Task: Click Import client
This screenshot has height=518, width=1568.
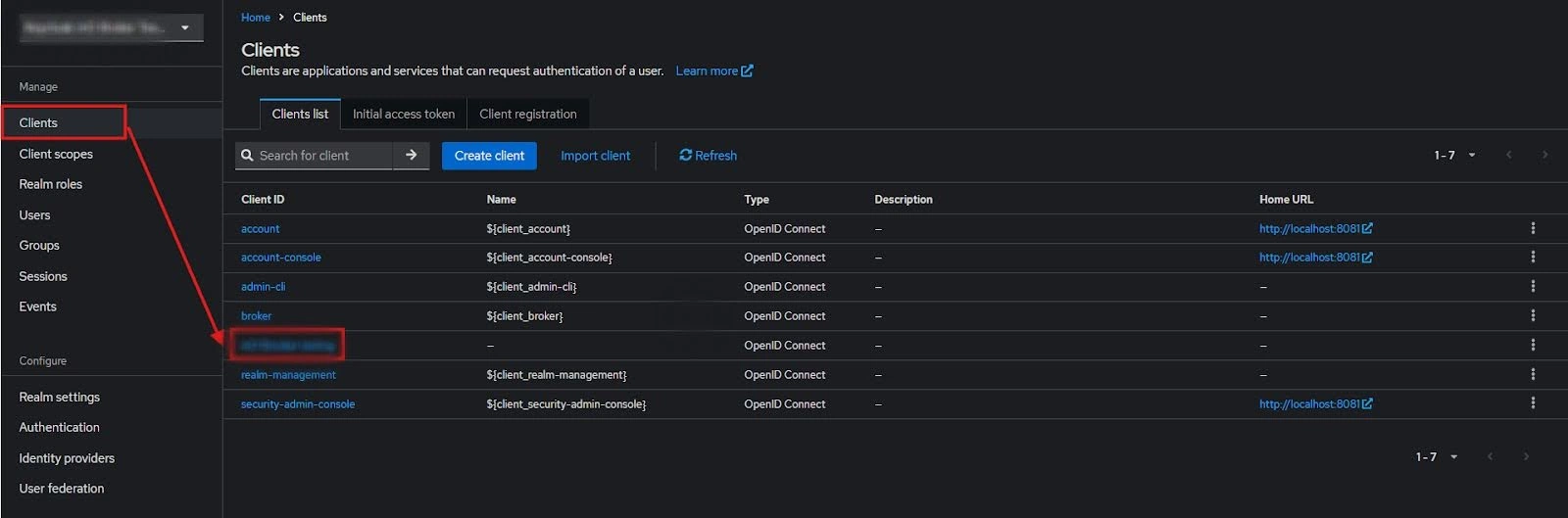Action: pyautogui.click(x=595, y=155)
